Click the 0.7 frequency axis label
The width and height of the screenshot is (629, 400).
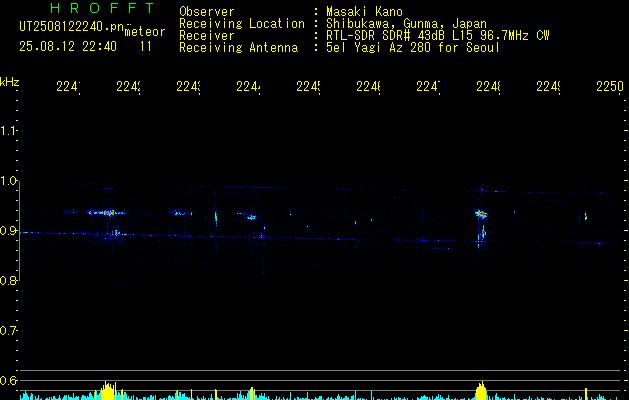(x=8, y=331)
